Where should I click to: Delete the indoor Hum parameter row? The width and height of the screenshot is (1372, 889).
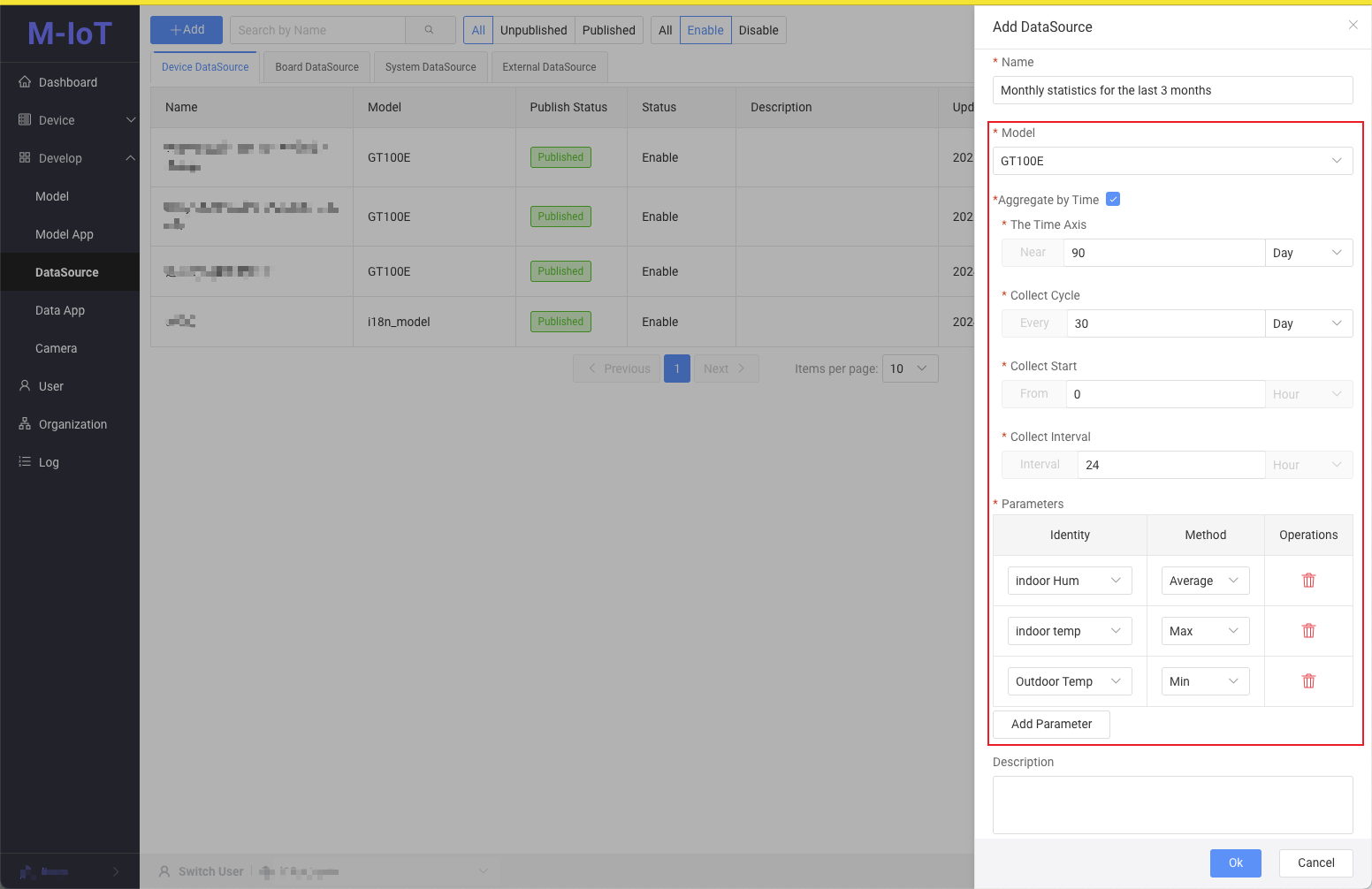1308,581
